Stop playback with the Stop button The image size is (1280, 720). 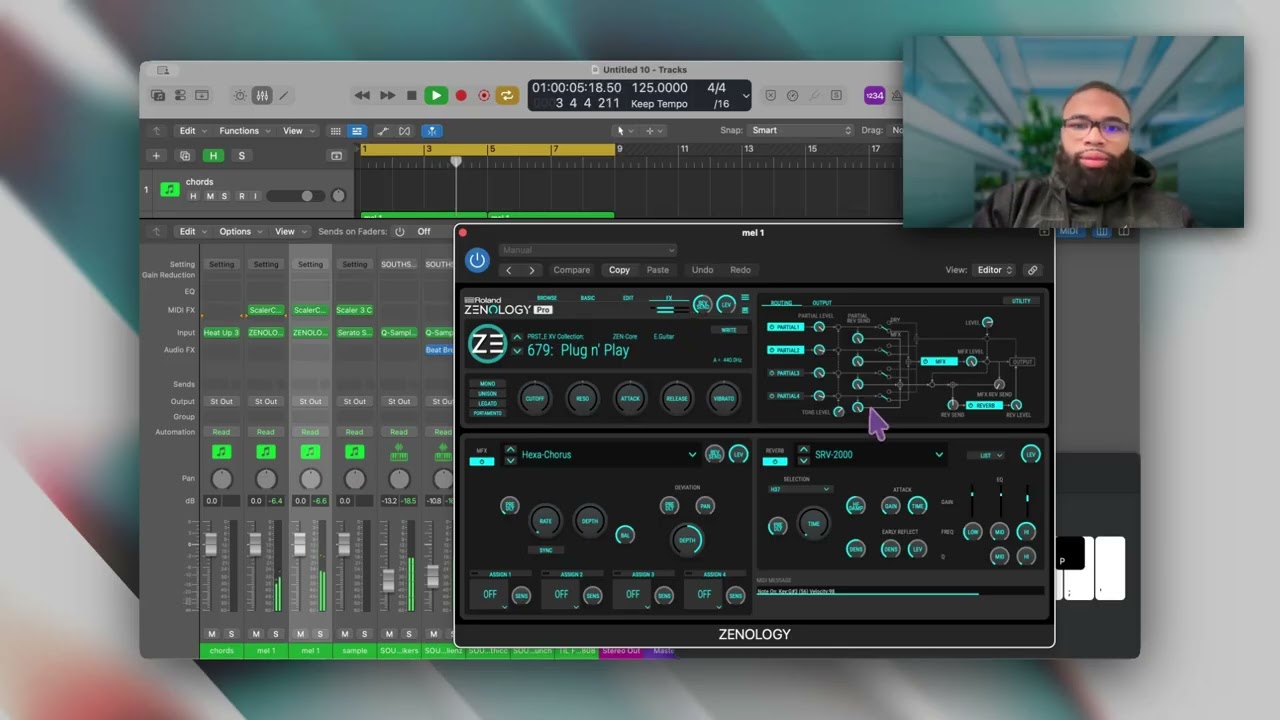(411, 95)
